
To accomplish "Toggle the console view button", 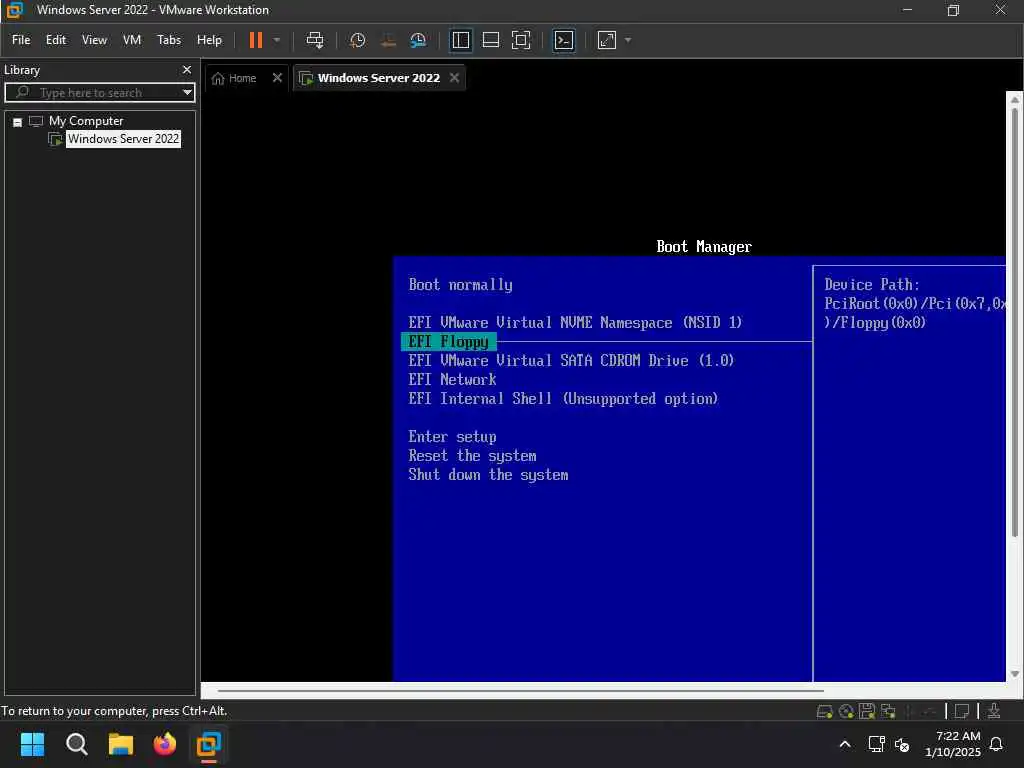I will (x=564, y=40).
